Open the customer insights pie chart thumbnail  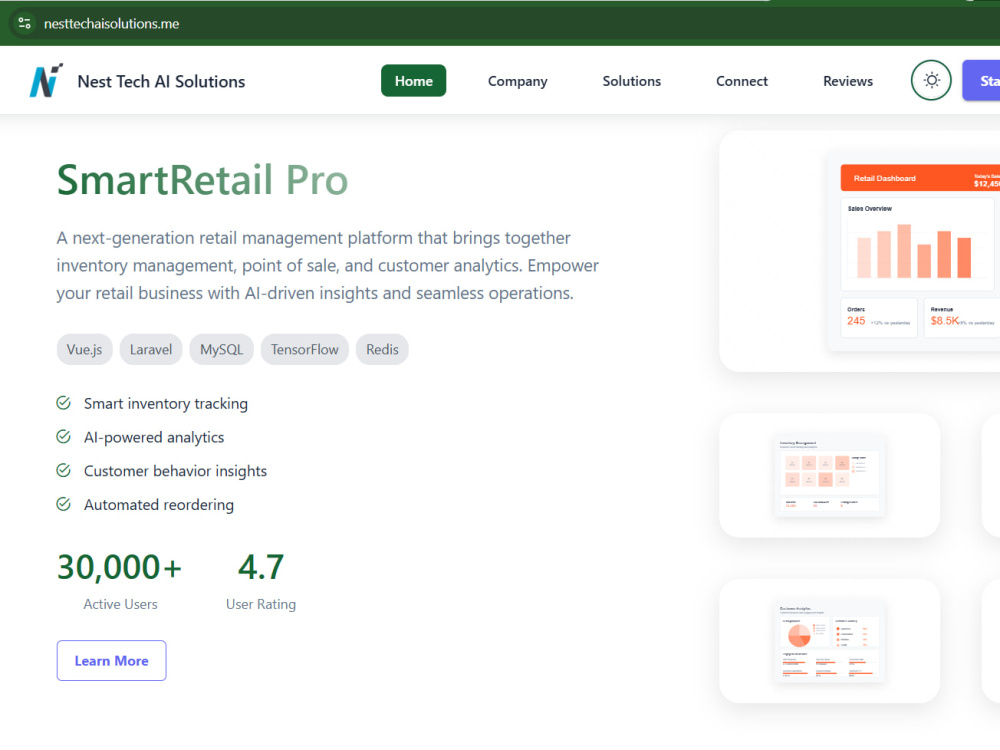(829, 641)
